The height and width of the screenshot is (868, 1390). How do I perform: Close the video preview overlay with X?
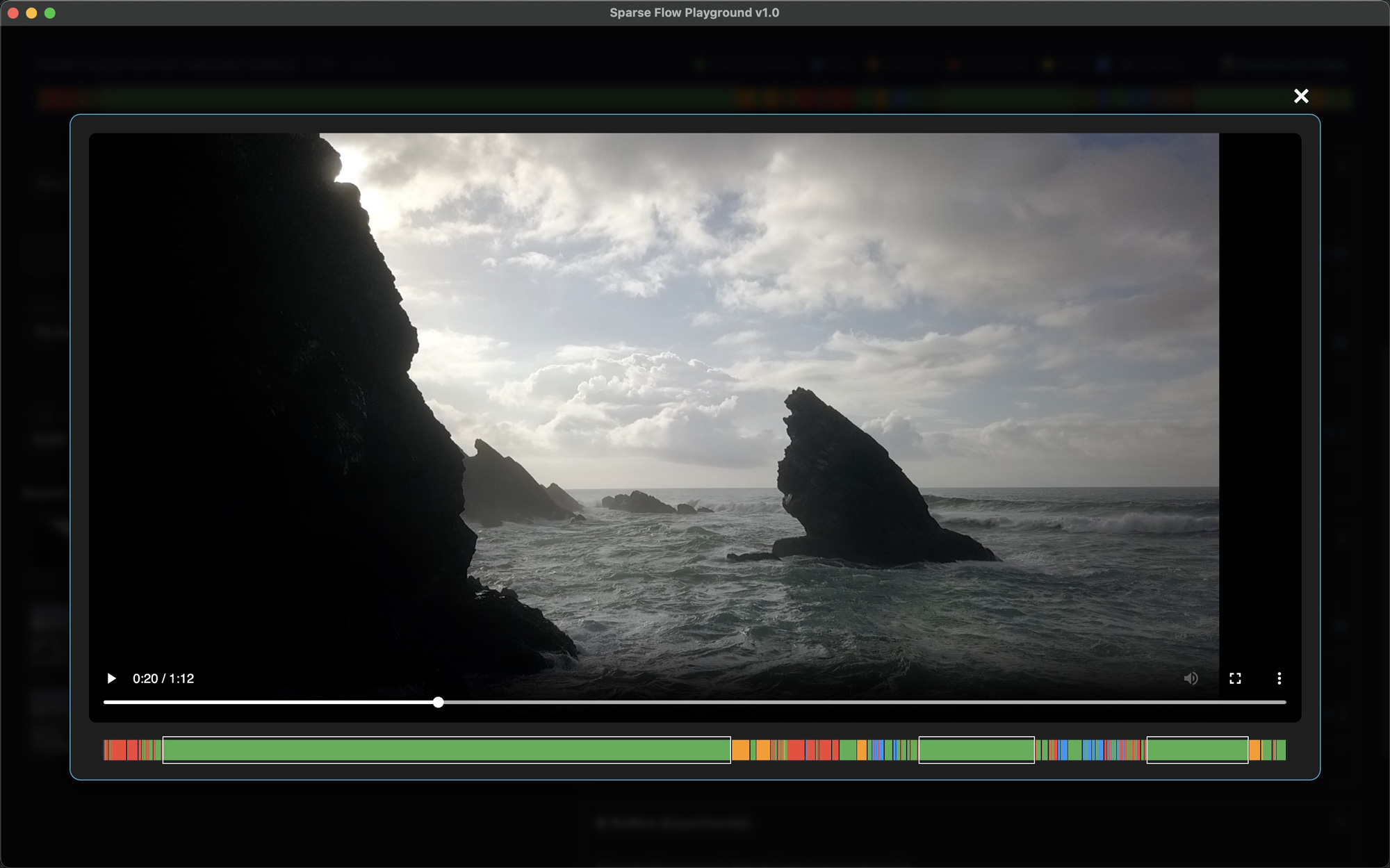point(1301,96)
